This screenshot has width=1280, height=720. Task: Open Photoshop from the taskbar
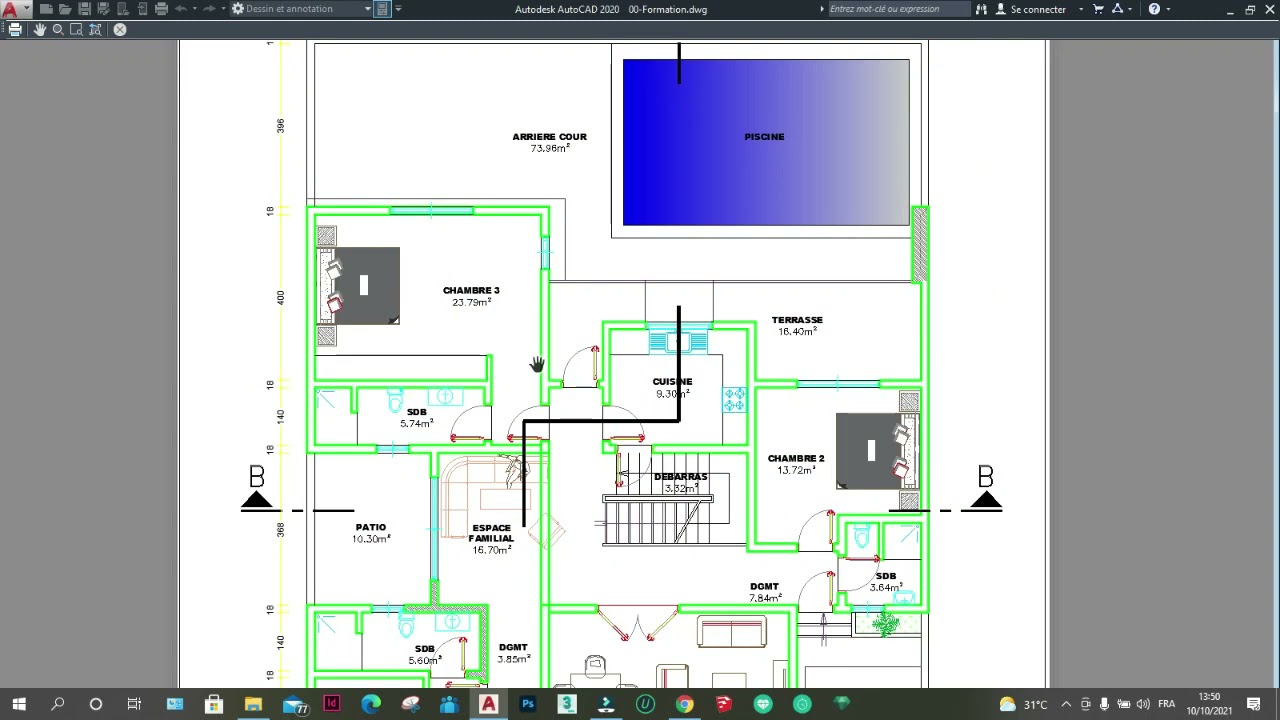[x=527, y=704]
